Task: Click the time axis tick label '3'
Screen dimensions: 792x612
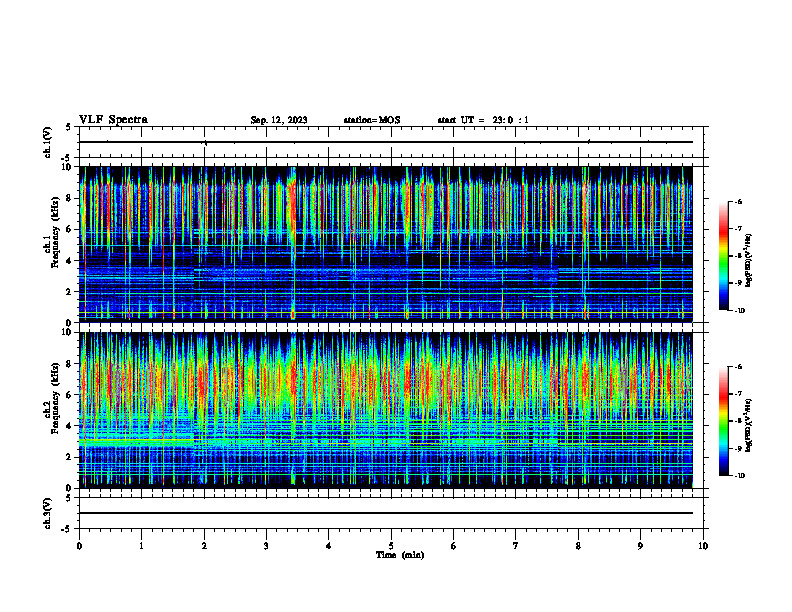Action: tap(266, 546)
